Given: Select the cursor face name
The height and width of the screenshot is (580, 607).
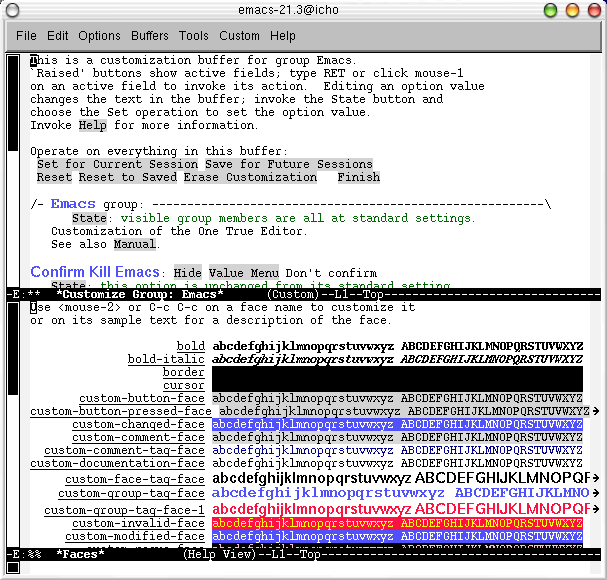Looking at the screenshot, I should (x=184, y=385).
